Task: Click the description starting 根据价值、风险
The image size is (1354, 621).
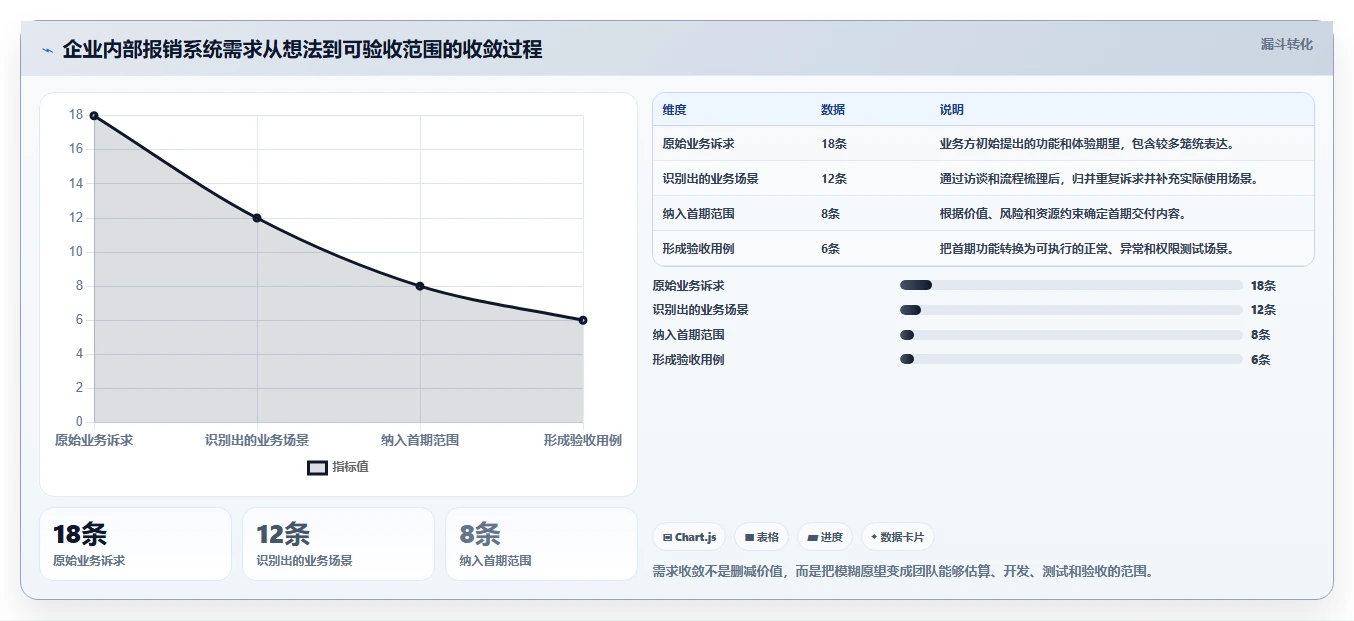Action: click(x=1063, y=214)
